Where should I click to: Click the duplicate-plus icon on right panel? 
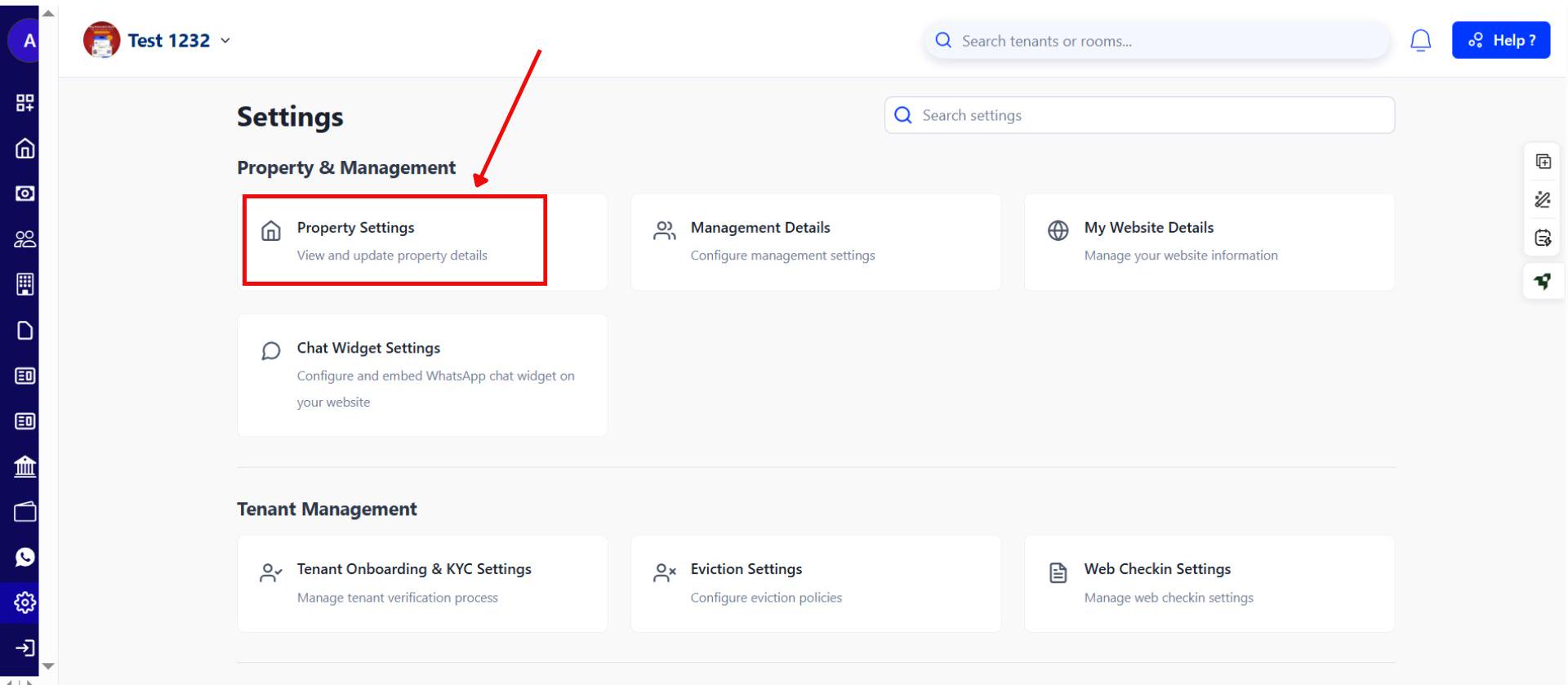pos(1543,162)
